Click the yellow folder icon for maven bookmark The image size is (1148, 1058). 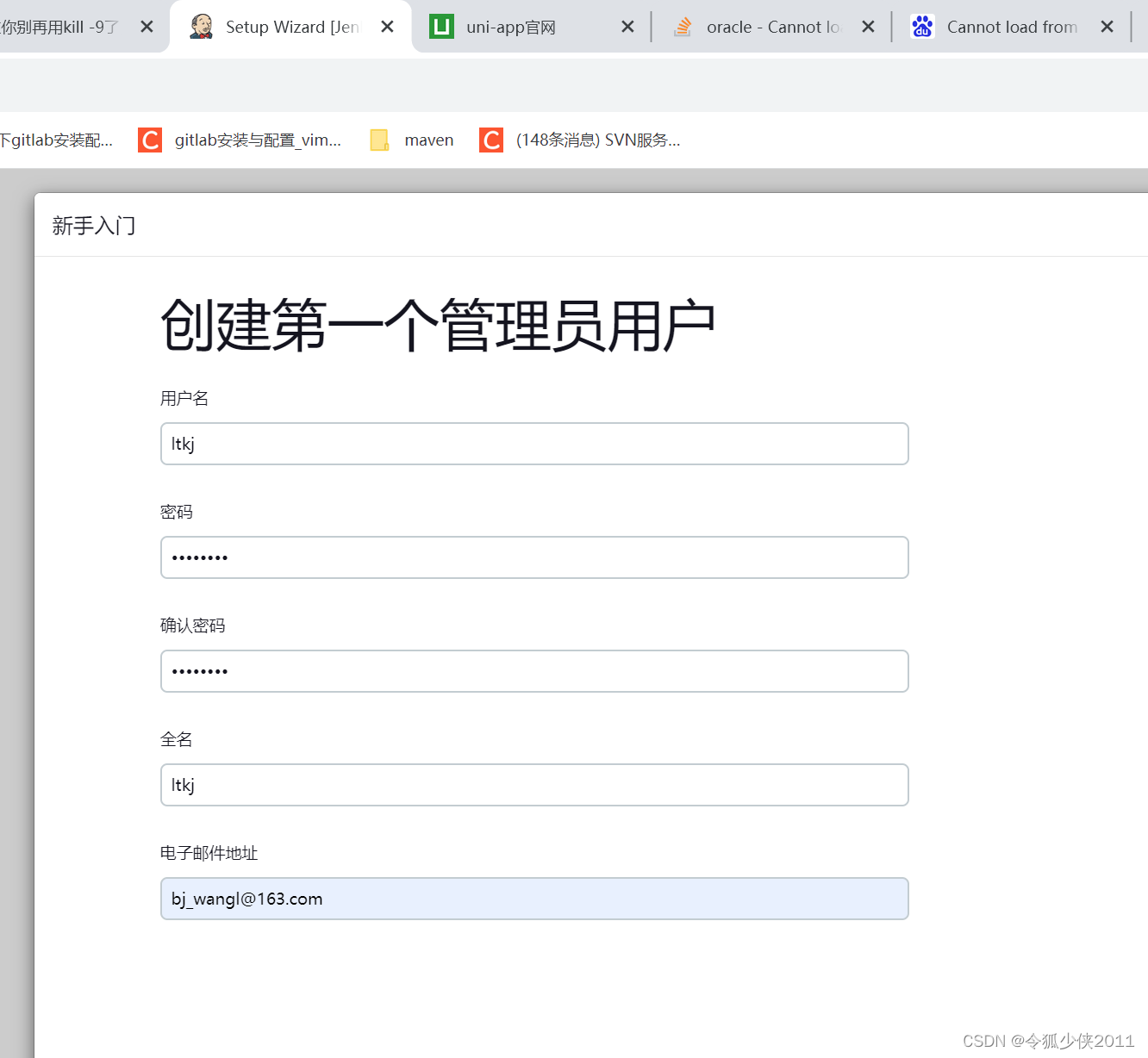(379, 140)
